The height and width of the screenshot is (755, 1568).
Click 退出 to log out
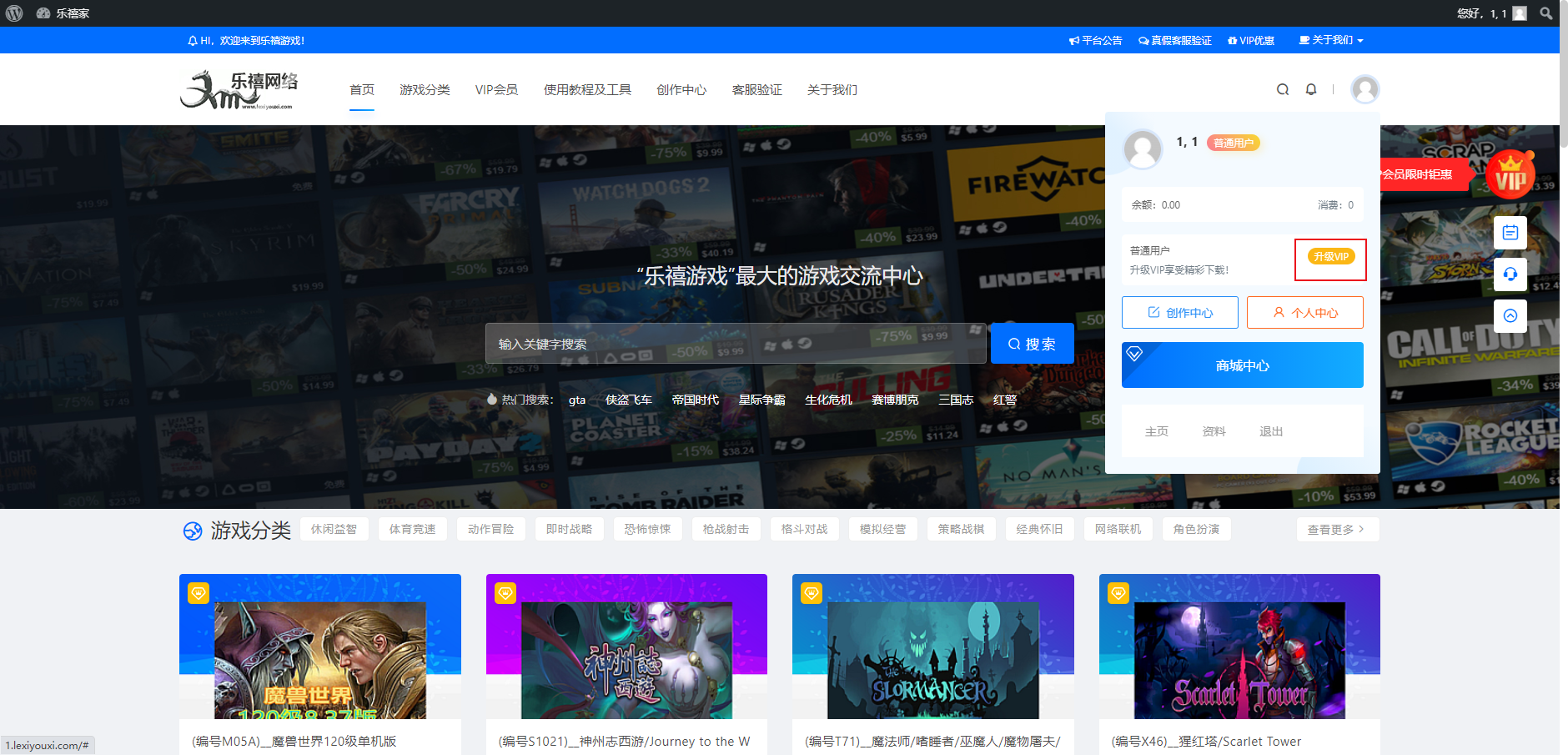[1271, 431]
